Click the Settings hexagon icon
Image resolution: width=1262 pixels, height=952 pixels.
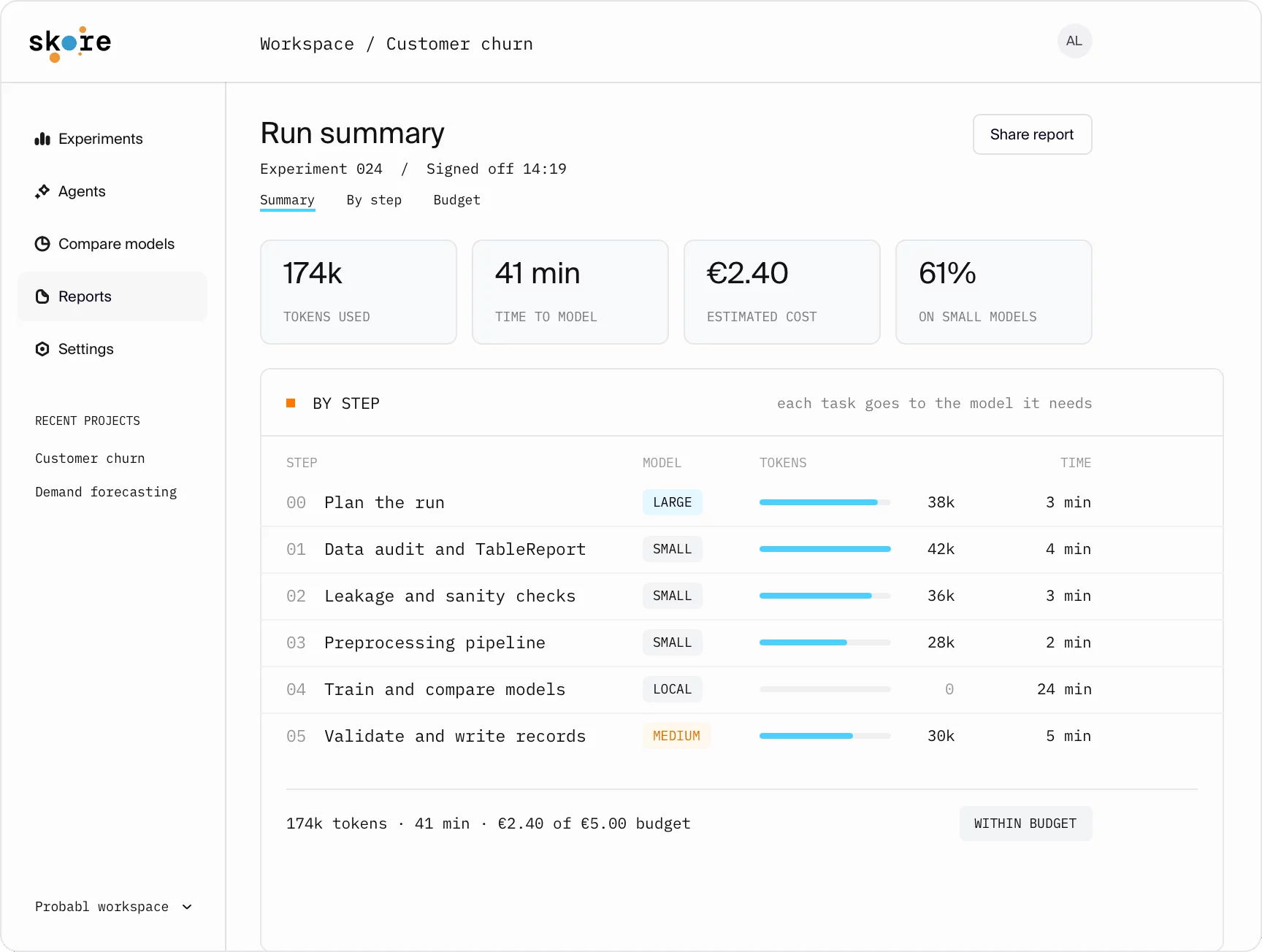42,349
